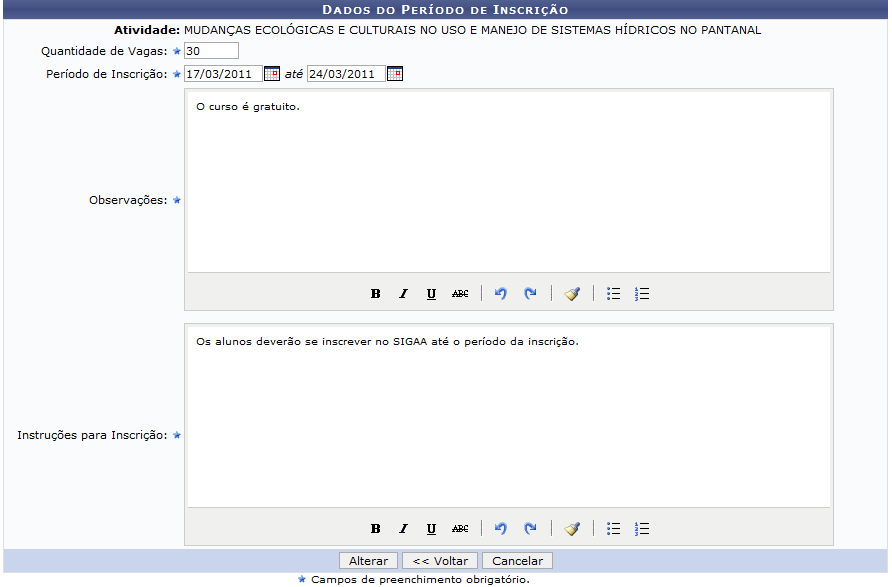Click inside the Observações text area
Viewport: 892px width, 587px height.
click(x=508, y=180)
